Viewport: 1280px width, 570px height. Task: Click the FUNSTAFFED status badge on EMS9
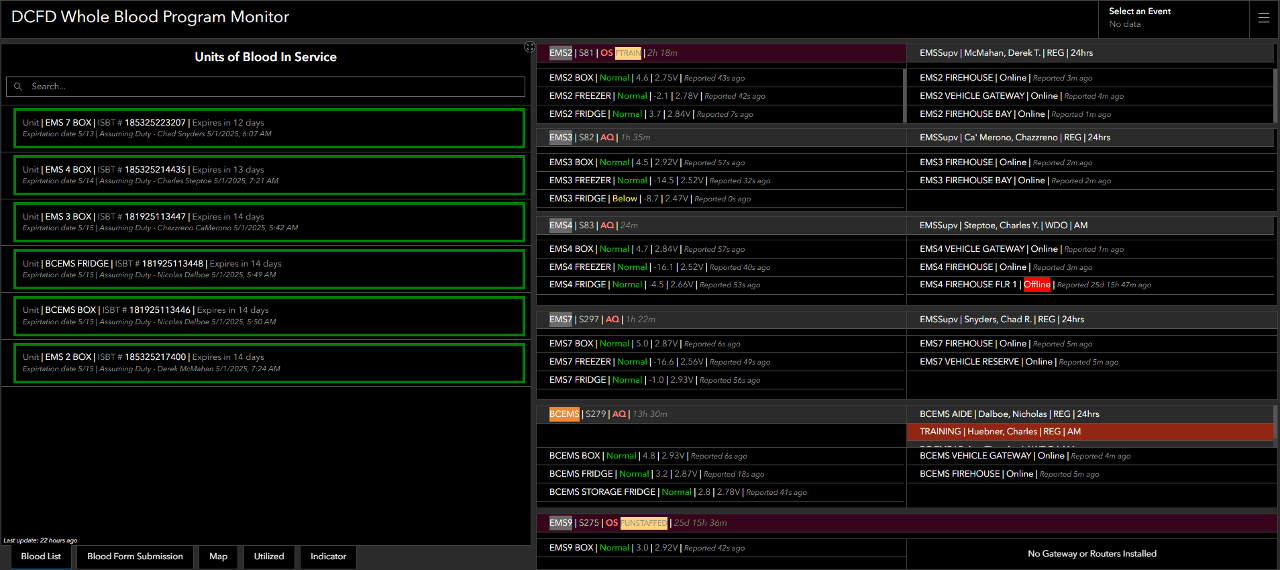coord(643,523)
